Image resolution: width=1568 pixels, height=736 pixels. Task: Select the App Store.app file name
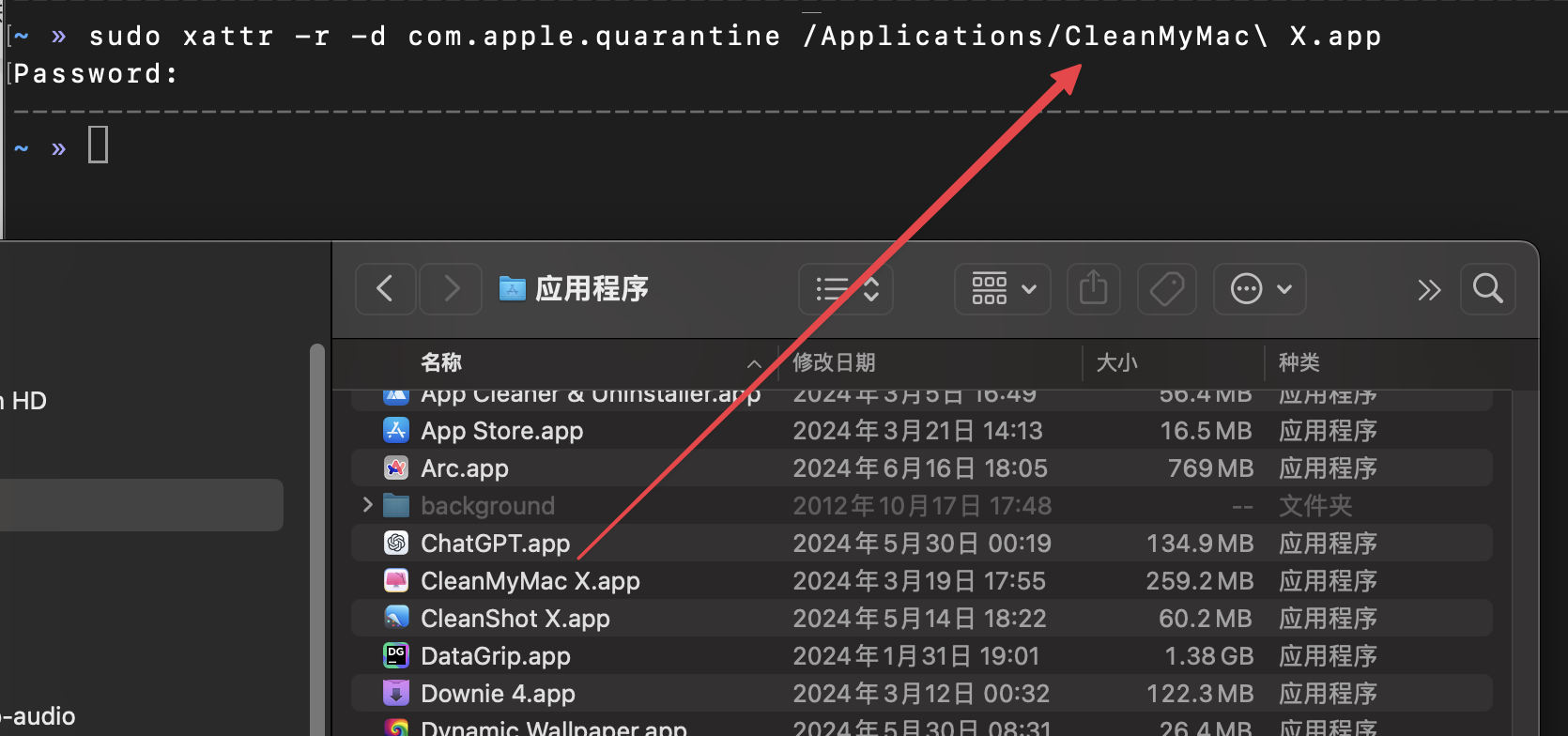[502, 431]
